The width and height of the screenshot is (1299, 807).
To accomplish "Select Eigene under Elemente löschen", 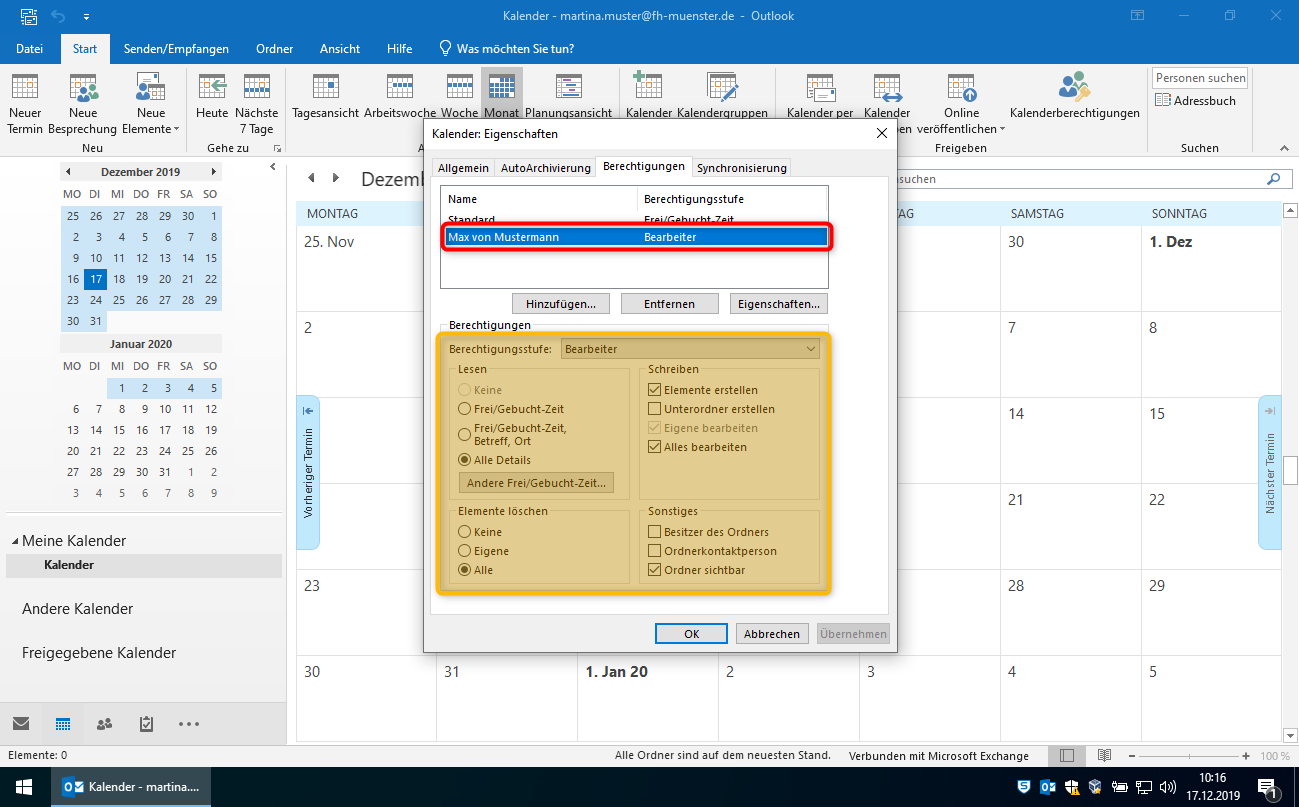I will [464, 551].
